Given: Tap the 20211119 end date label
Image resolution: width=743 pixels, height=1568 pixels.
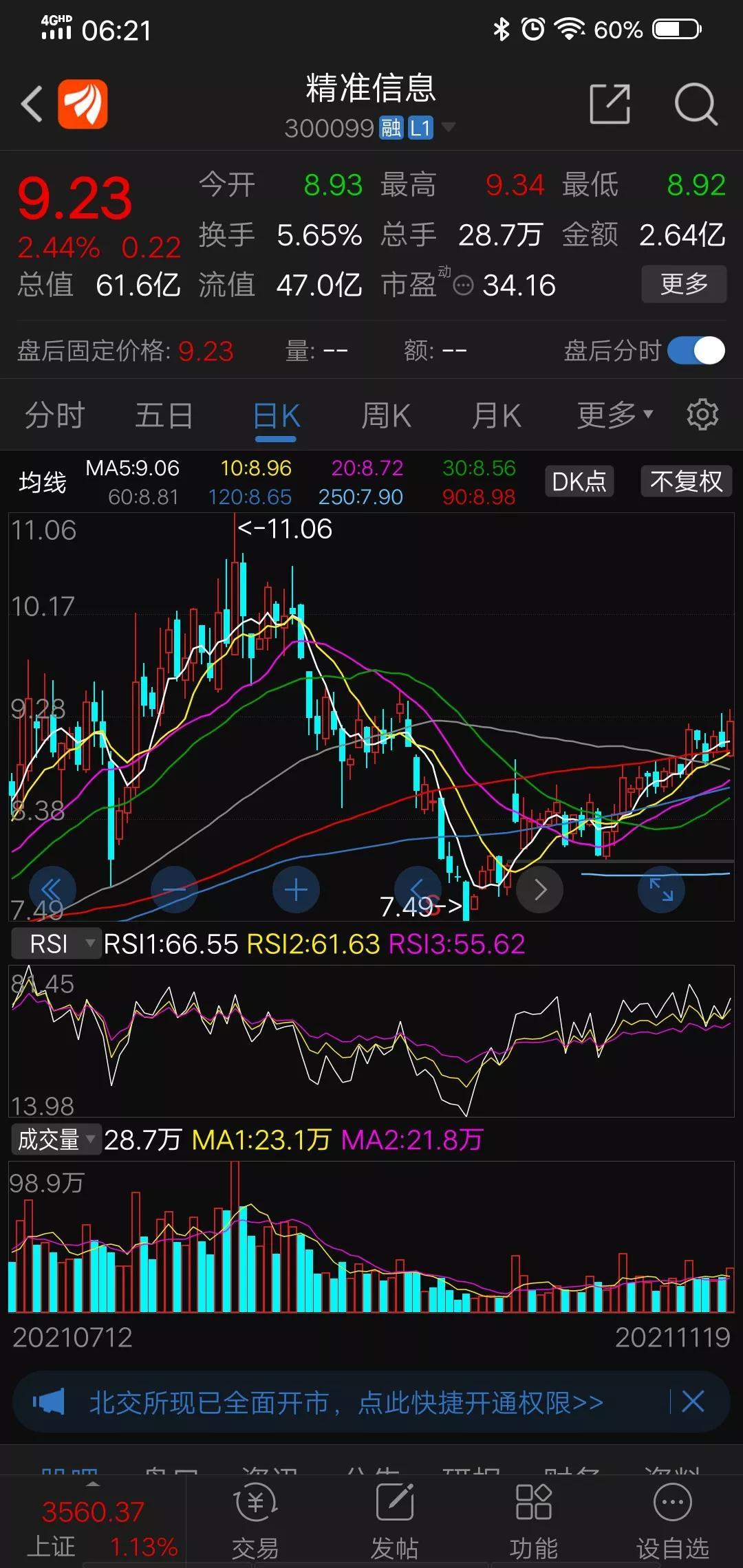Looking at the screenshot, I should tap(672, 1338).
